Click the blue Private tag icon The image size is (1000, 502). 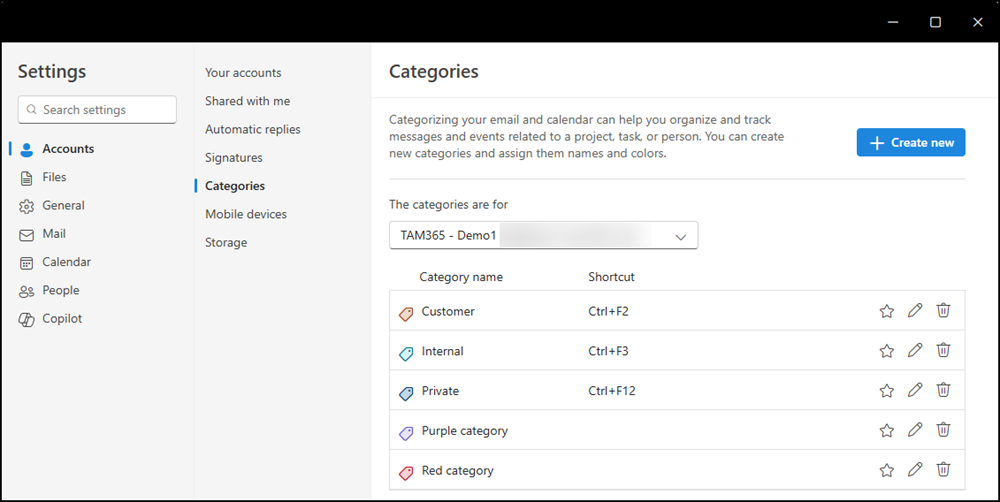point(406,393)
